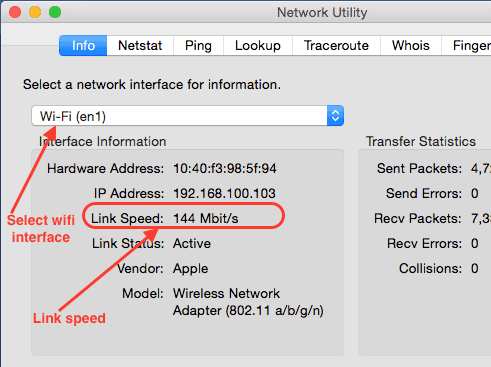
Task: Click the Link Status value Active
Action: point(192,243)
